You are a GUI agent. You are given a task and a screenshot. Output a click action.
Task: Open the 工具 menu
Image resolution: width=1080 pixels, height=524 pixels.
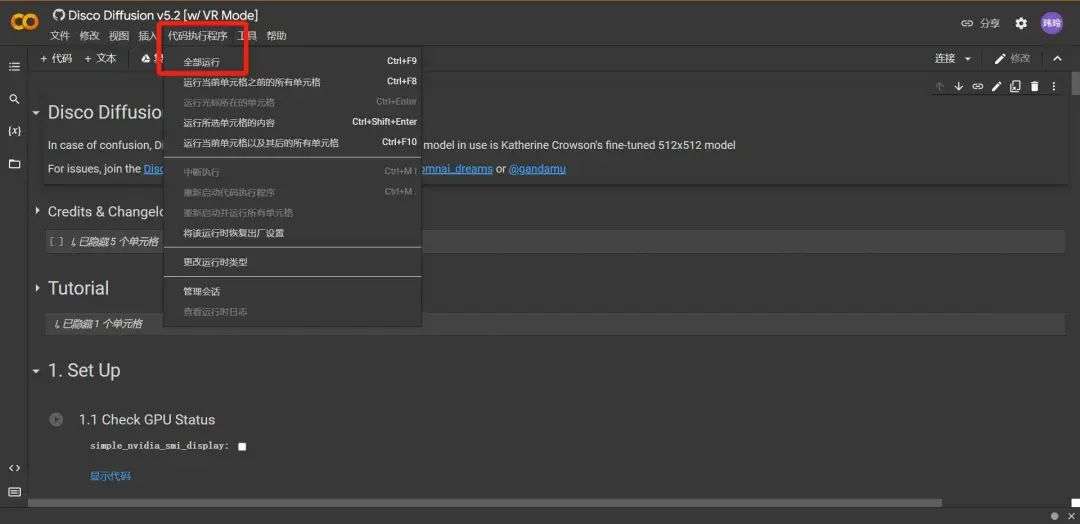pyautogui.click(x=247, y=36)
